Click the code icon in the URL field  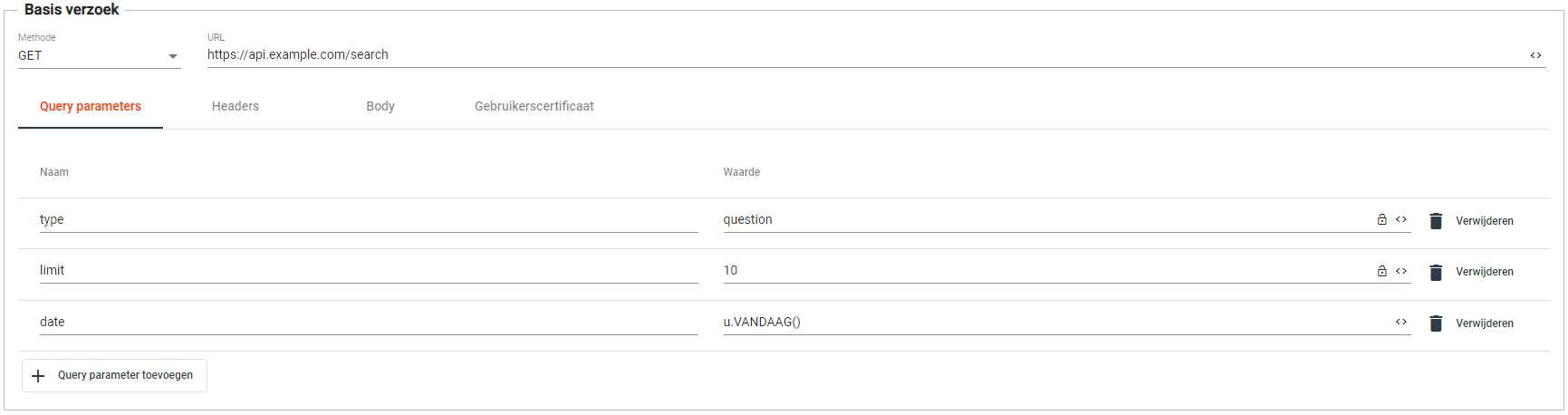[1535, 55]
